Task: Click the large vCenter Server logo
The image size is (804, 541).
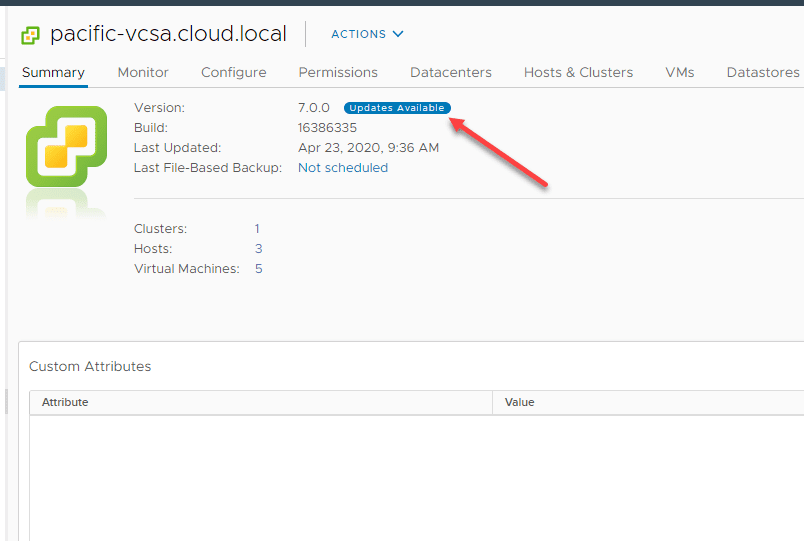Action: tap(66, 148)
